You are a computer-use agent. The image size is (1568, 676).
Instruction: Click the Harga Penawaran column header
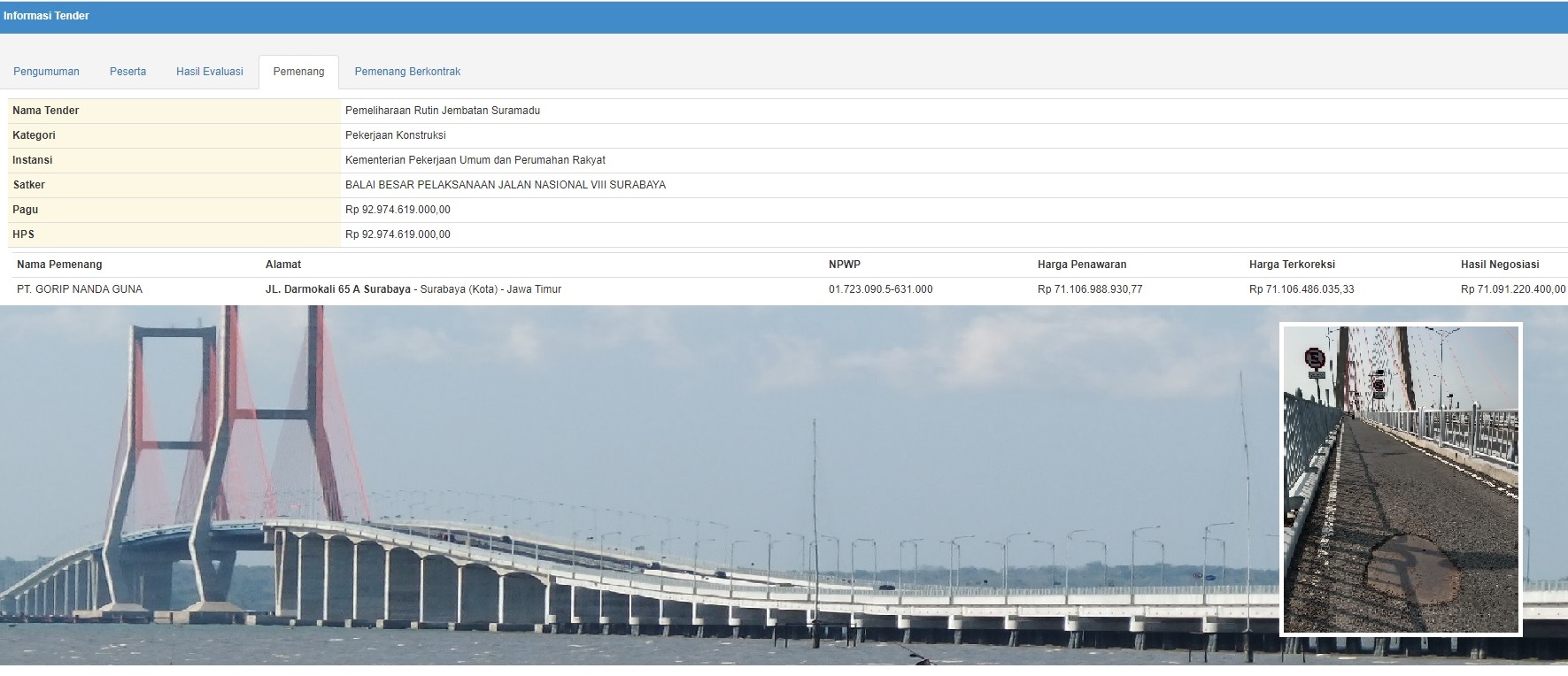(1082, 265)
